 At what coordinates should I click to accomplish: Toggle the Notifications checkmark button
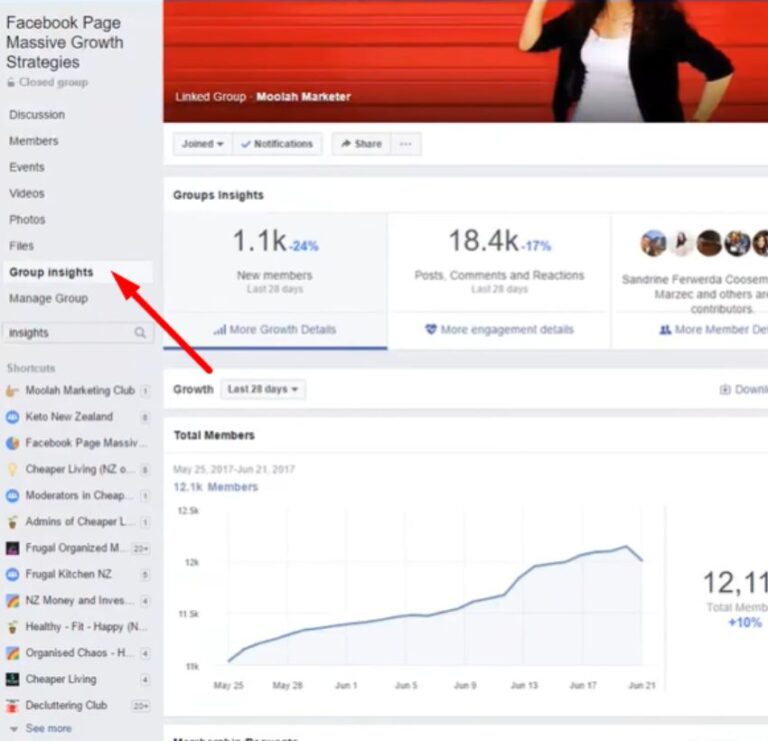[x=277, y=144]
